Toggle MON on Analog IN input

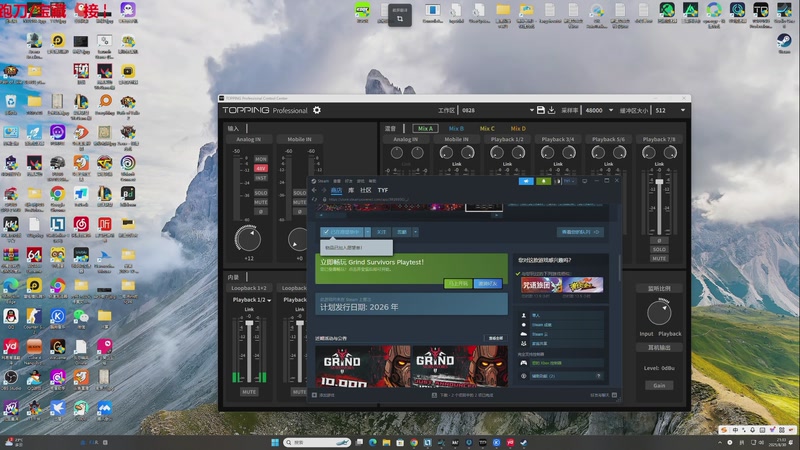click(x=261, y=159)
